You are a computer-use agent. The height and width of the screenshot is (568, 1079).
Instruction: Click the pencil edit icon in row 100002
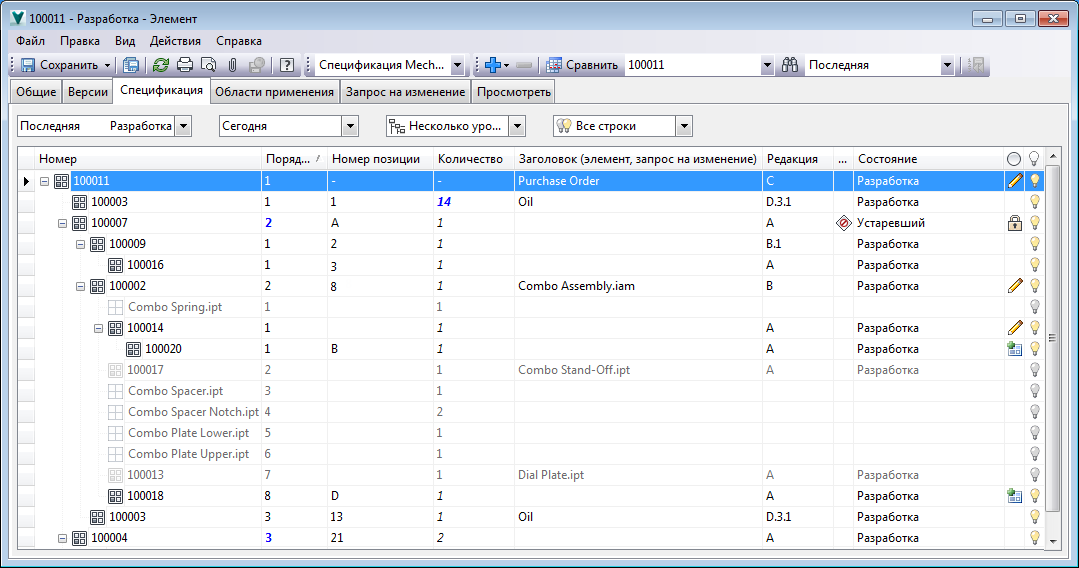coord(1015,286)
